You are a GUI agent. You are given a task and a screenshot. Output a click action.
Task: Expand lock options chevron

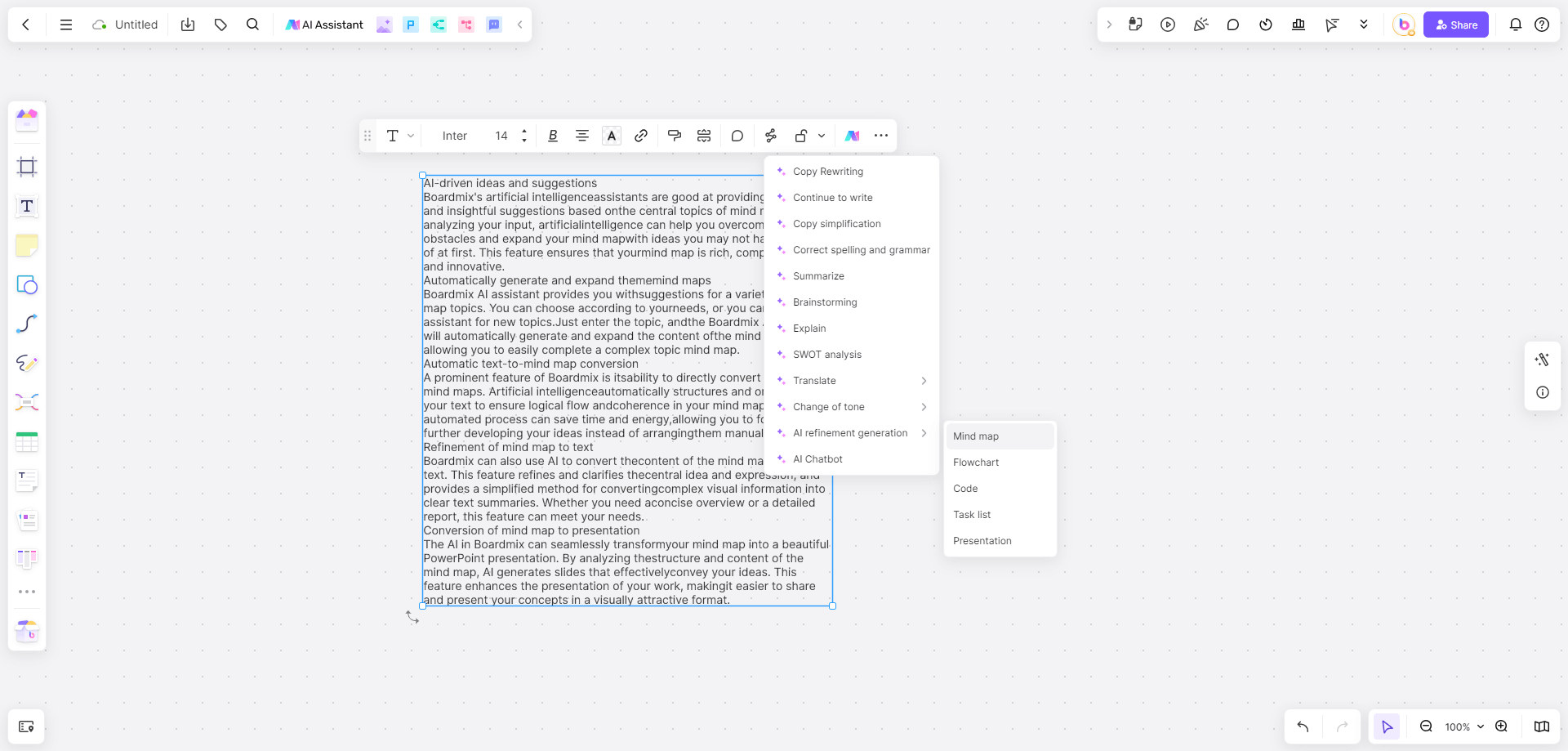[x=822, y=136]
